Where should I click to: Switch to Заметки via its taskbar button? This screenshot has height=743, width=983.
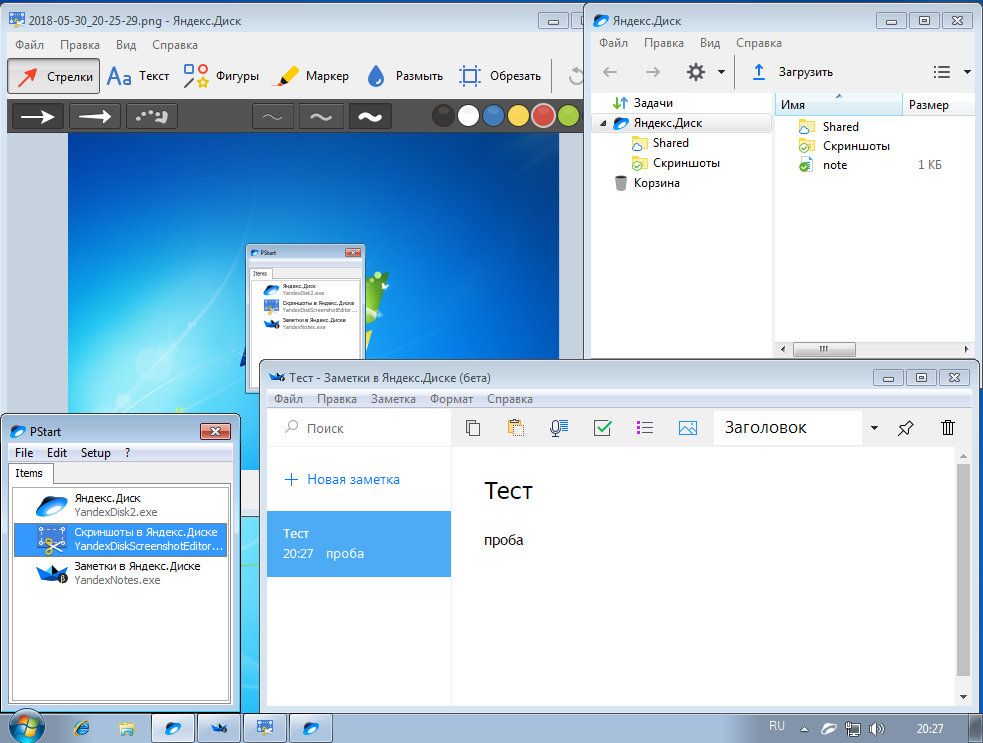coord(219,728)
